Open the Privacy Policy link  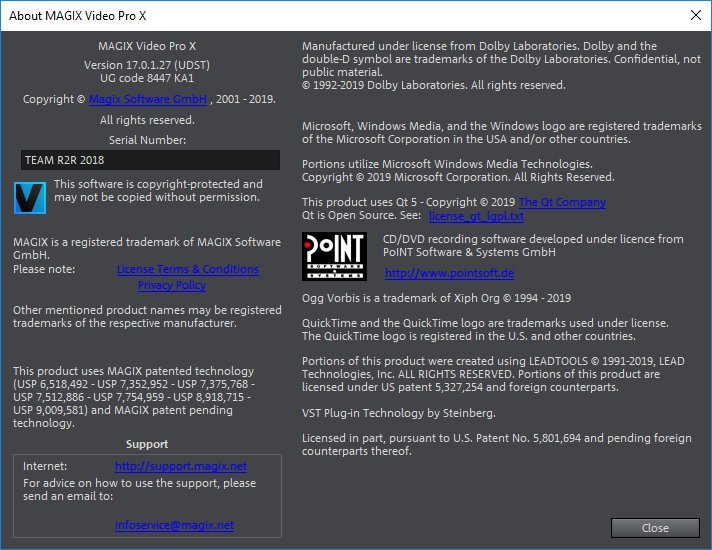172,285
